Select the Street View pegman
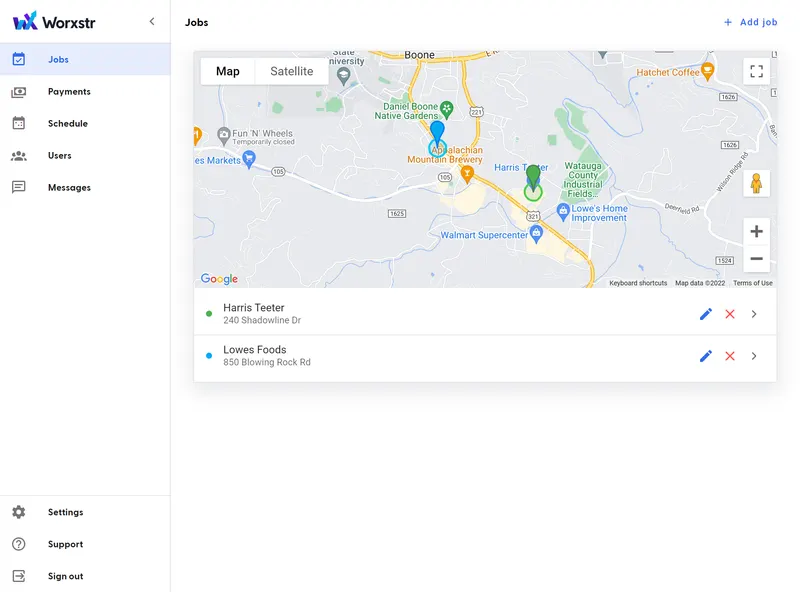The image size is (800, 592). coord(757,183)
